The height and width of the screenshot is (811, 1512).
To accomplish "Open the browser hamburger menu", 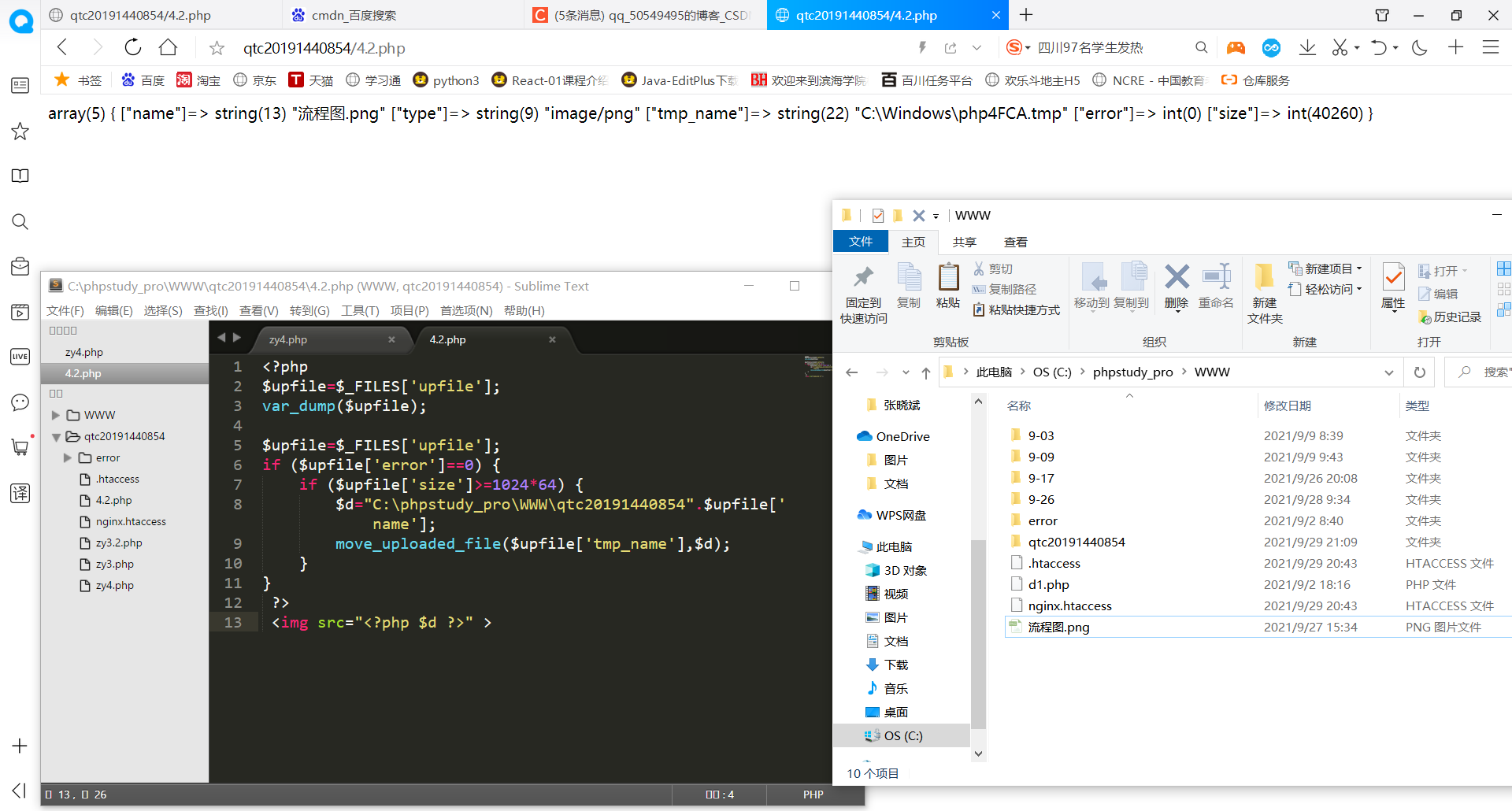I will [1490, 47].
